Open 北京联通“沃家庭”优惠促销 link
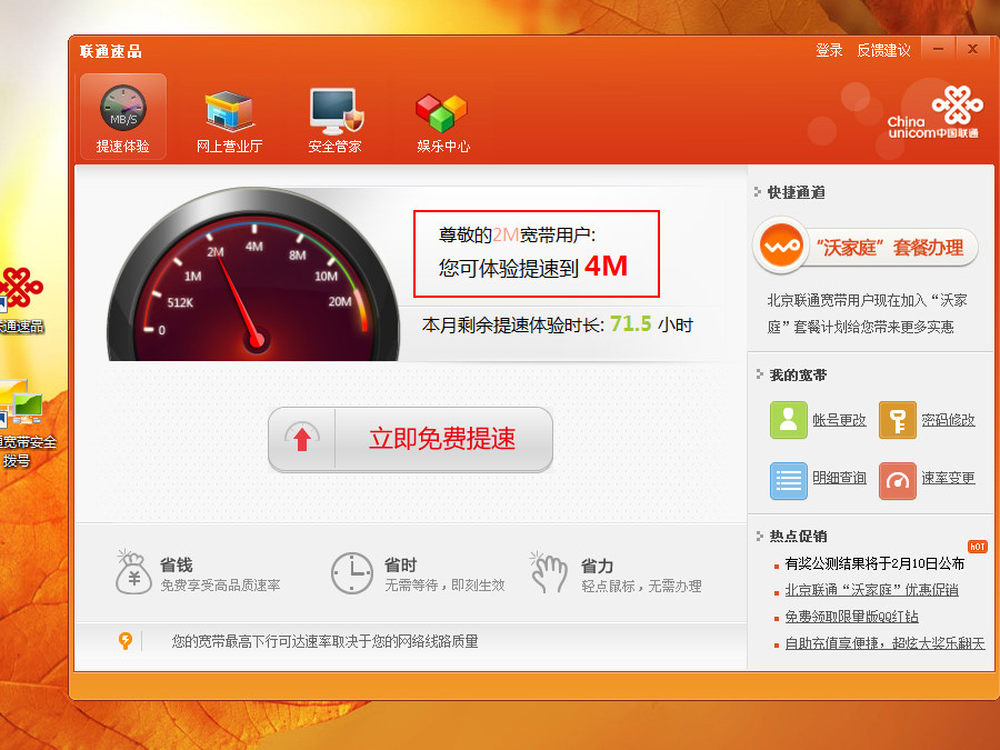The width and height of the screenshot is (1000, 750). coord(871,590)
